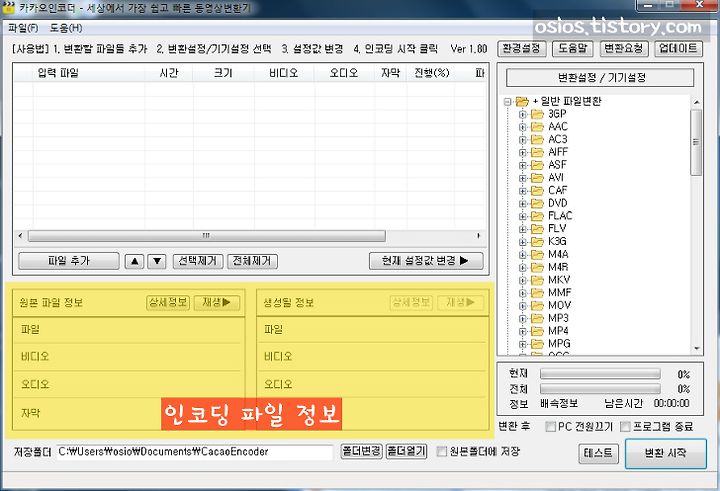Open the 파일(F) menu
720x491 pixels.
(x=23, y=28)
